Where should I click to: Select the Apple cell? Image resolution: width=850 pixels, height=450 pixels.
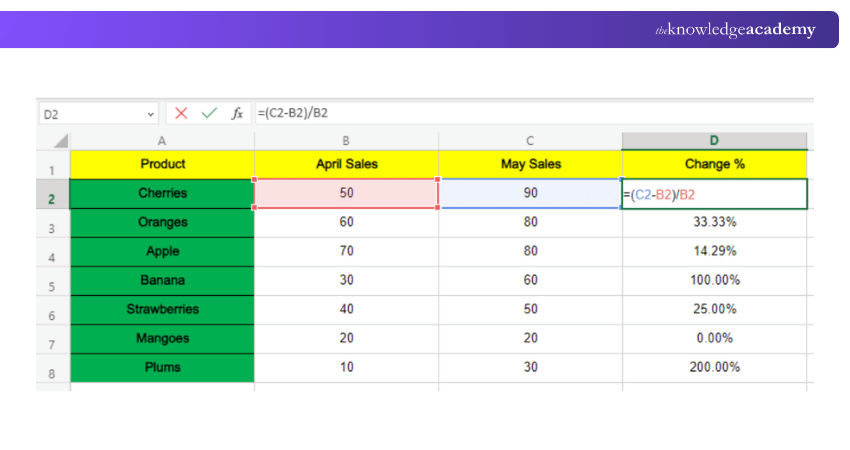coord(162,252)
